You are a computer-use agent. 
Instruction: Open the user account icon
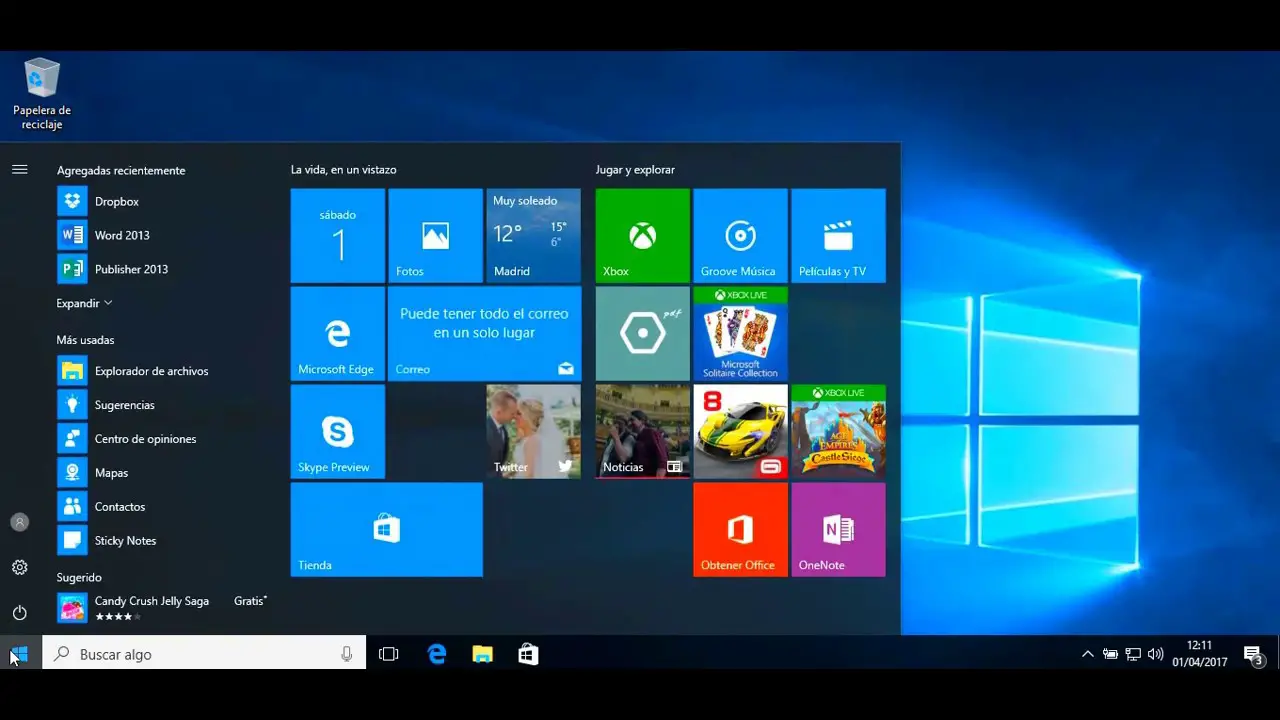19,522
